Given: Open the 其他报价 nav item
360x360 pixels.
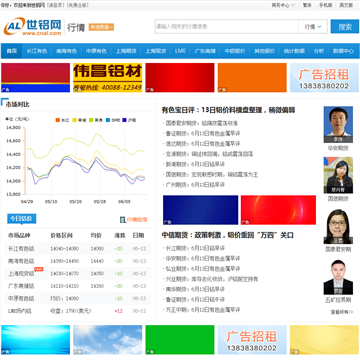Looking at the screenshot, I should [264, 51].
